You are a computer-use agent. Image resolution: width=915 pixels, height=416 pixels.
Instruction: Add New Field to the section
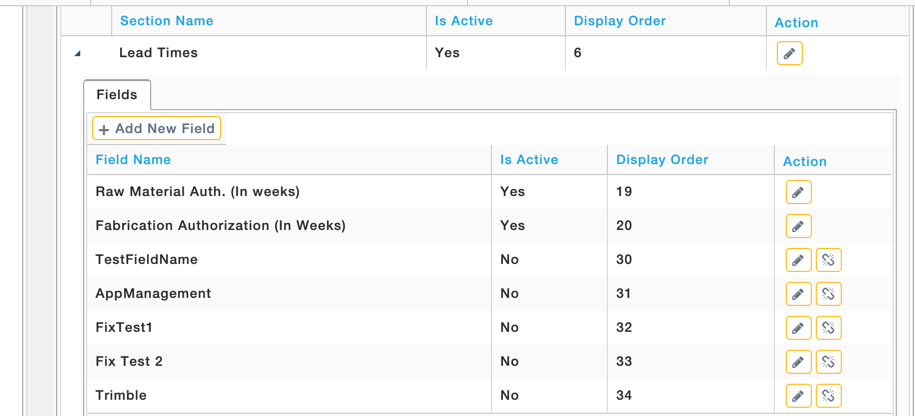pos(156,128)
